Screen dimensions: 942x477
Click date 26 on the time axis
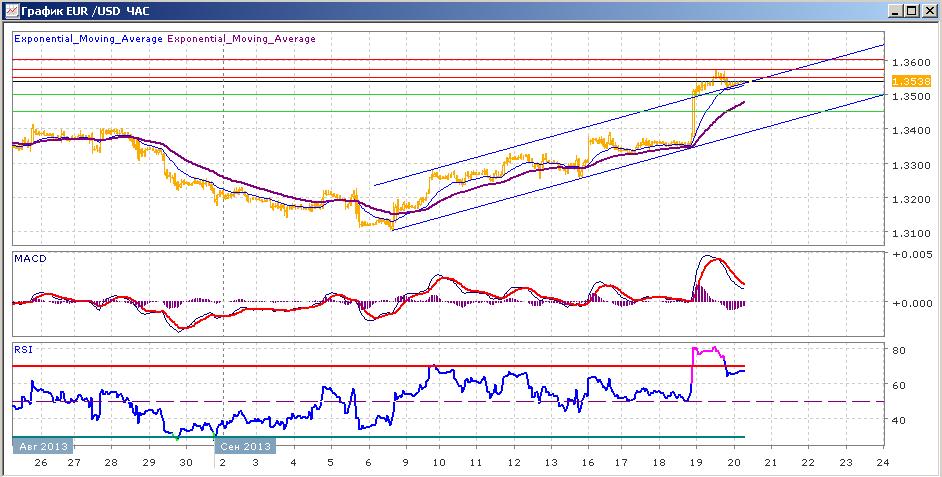[41, 463]
